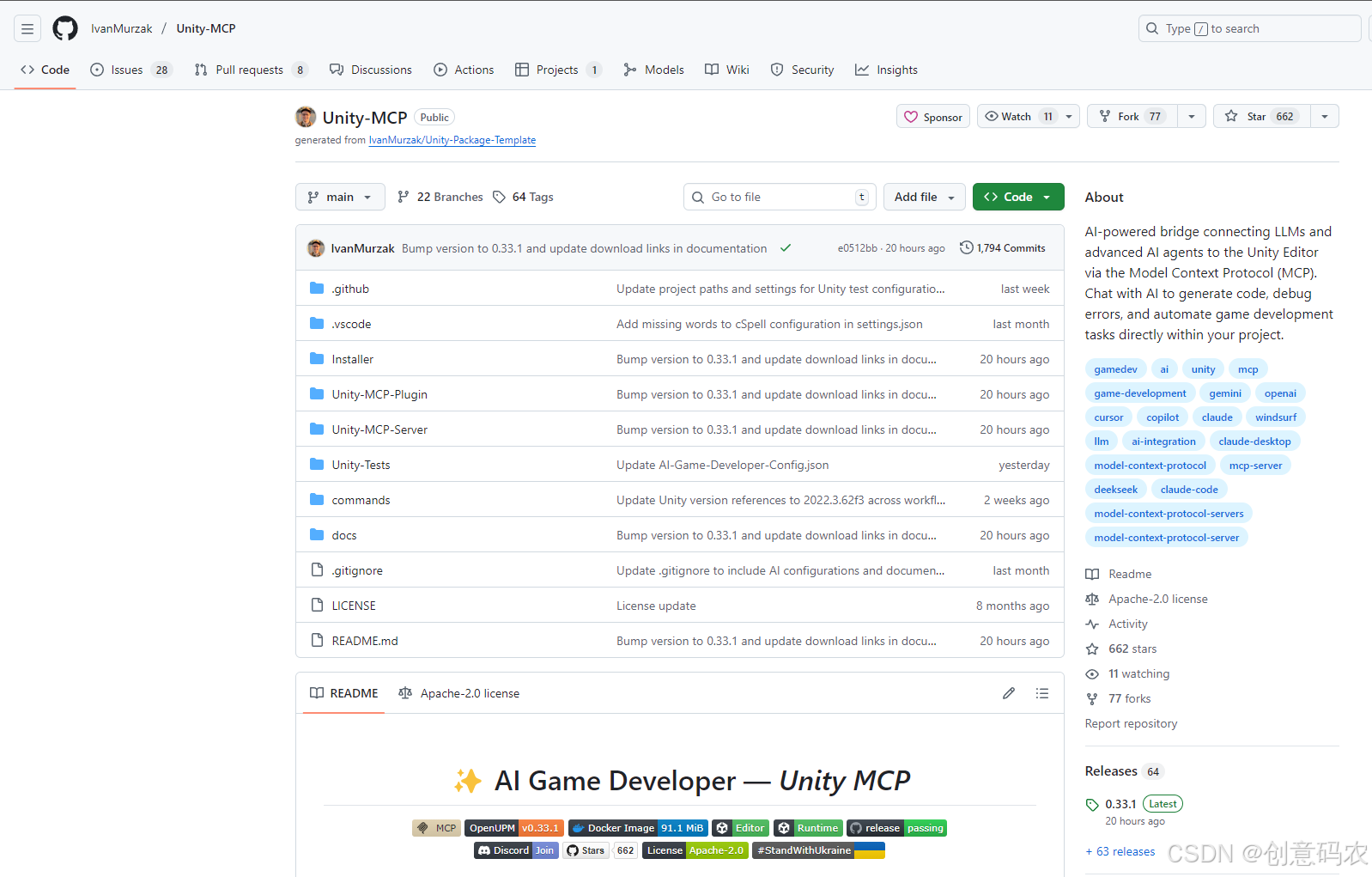Expand the Fork options dropdown arrow
This screenshot has width=1372, height=877.
[x=1192, y=117]
